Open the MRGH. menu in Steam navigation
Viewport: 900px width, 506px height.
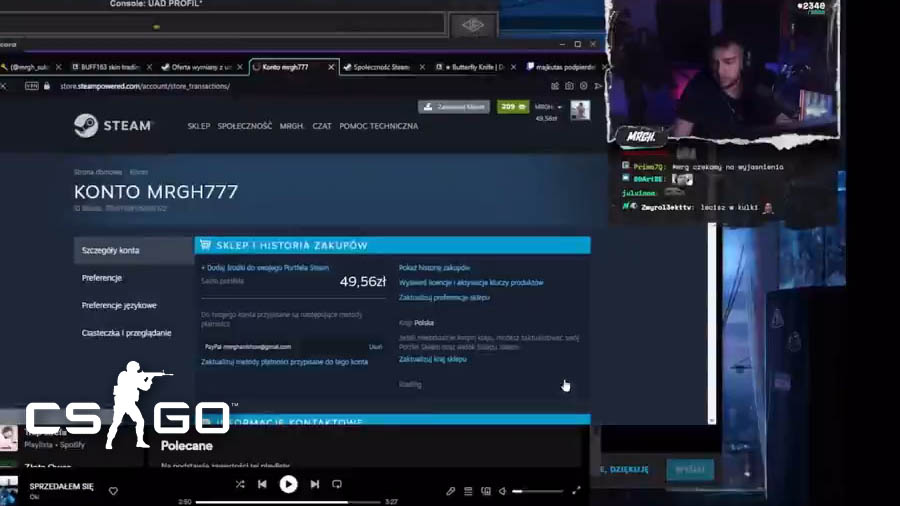pos(292,126)
